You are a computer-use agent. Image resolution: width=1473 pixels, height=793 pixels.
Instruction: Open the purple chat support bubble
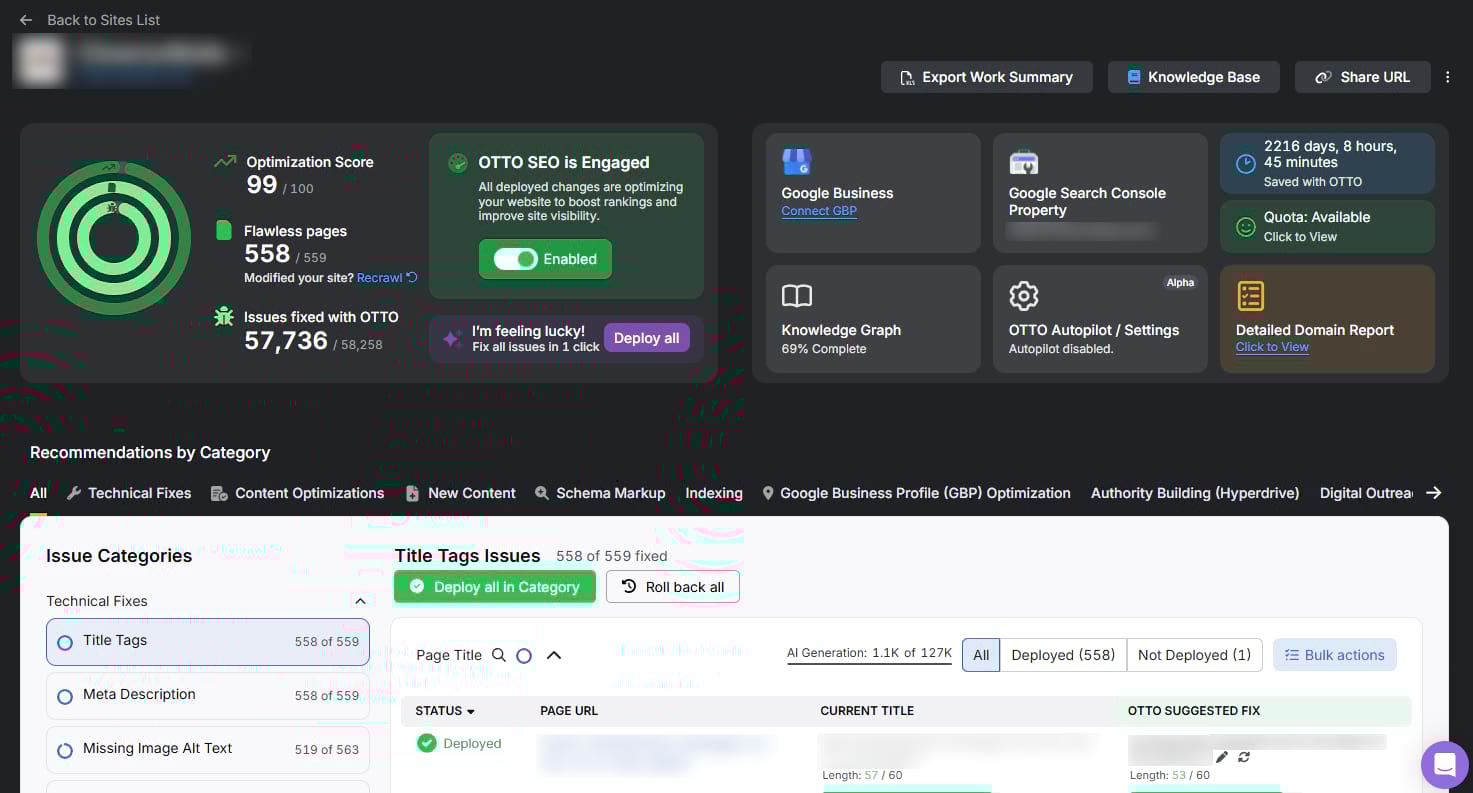1444,765
